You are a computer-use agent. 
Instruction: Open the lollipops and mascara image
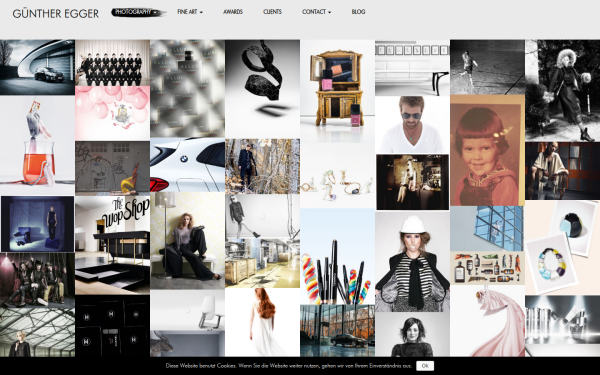tap(338, 256)
